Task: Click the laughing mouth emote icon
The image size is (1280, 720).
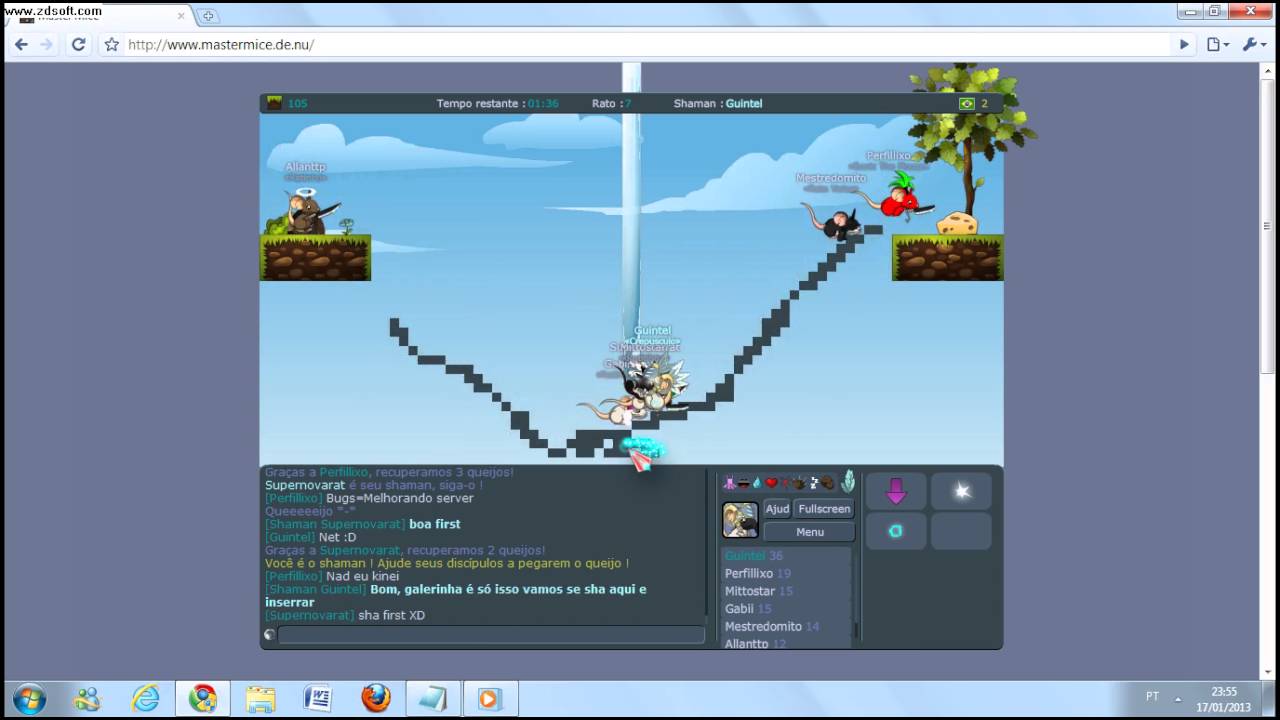Action: pyautogui.click(x=743, y=484)
